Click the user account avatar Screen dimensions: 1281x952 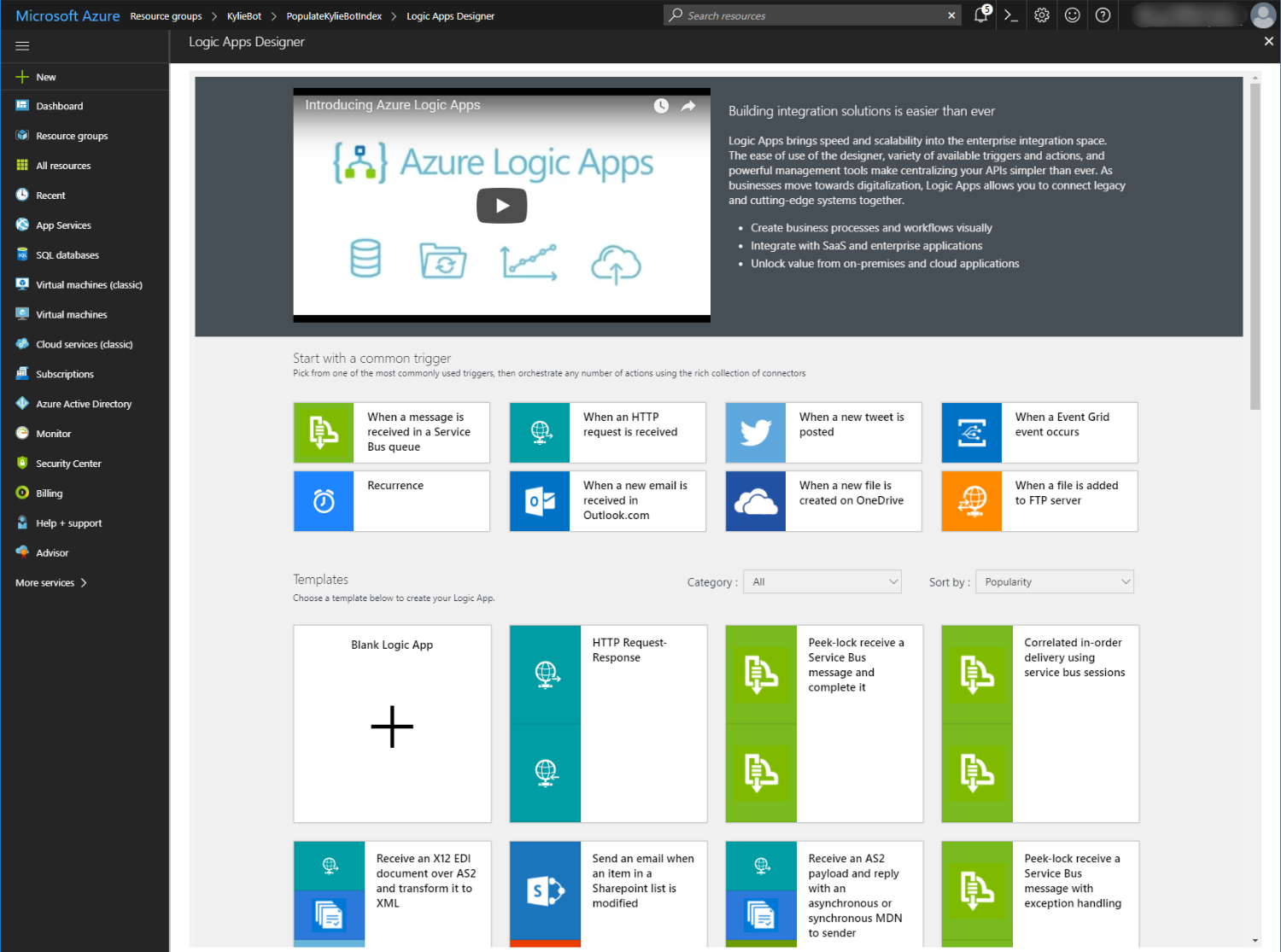click(1263, 15)
